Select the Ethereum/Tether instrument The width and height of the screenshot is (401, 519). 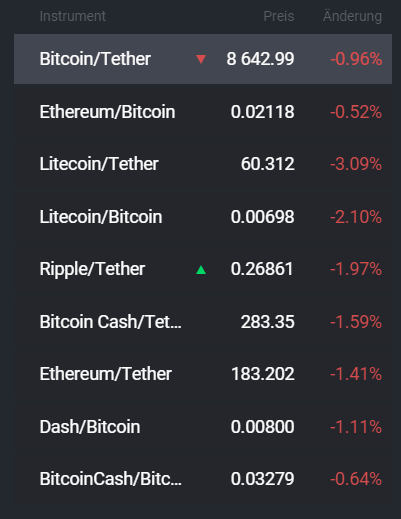click(203, 374)
